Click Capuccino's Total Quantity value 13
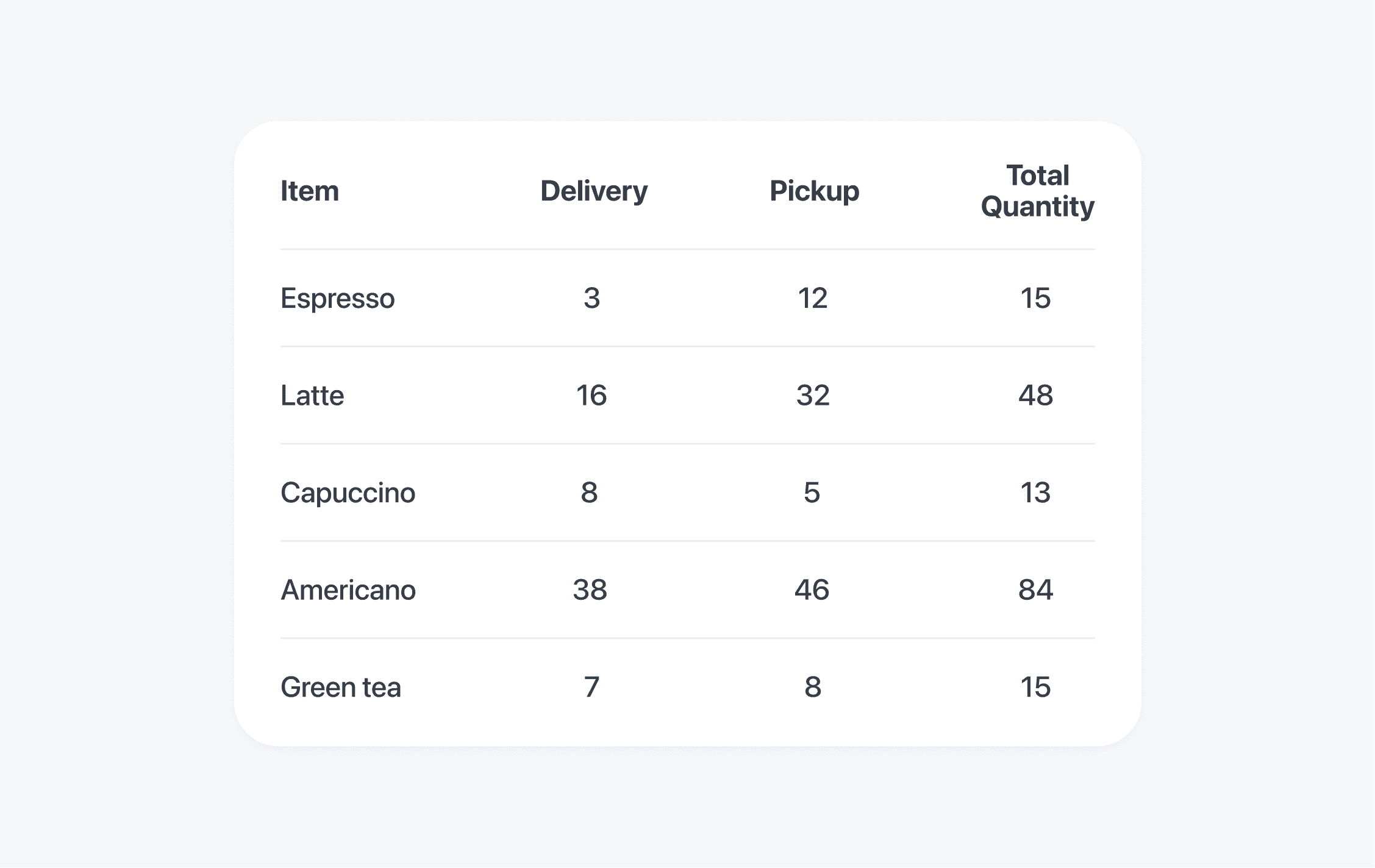The height and width of the screenshot is (868, 1375). pos(1035,493)
